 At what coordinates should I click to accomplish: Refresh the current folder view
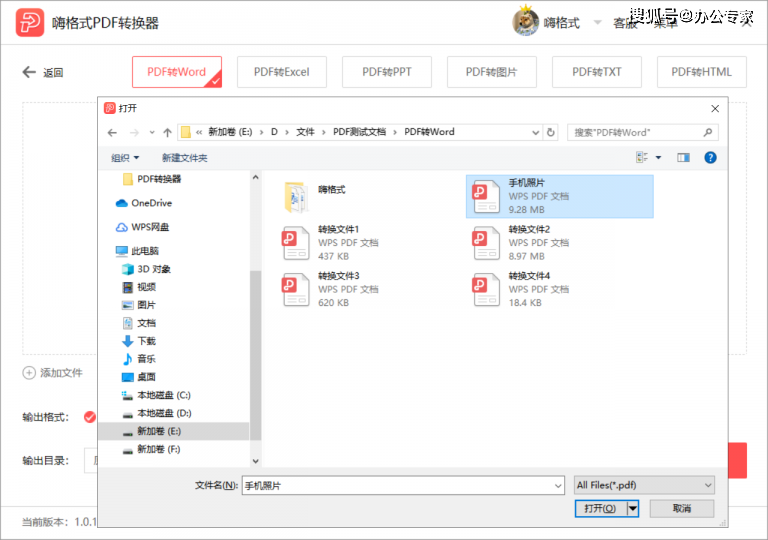point(551,132)
